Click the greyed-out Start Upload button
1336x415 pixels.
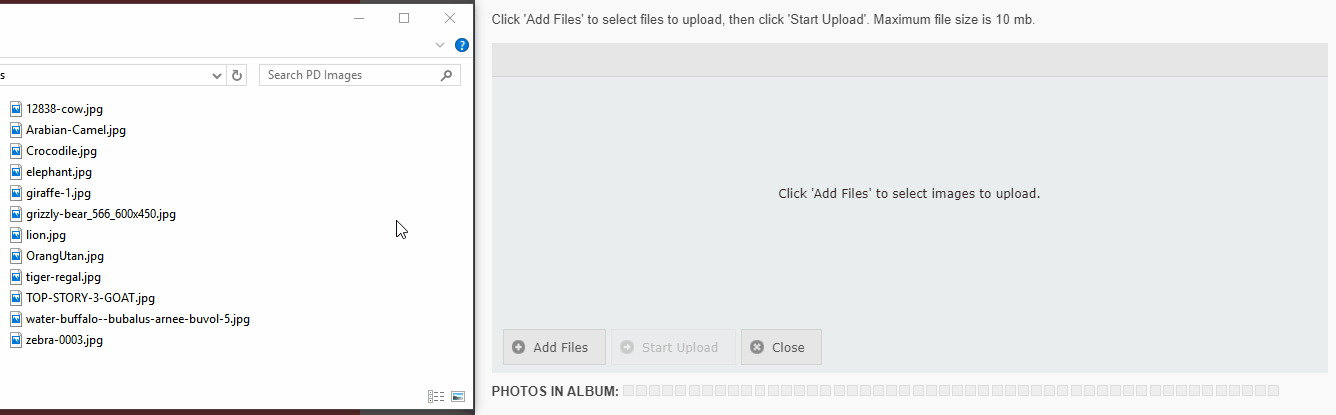click(673, 347)
